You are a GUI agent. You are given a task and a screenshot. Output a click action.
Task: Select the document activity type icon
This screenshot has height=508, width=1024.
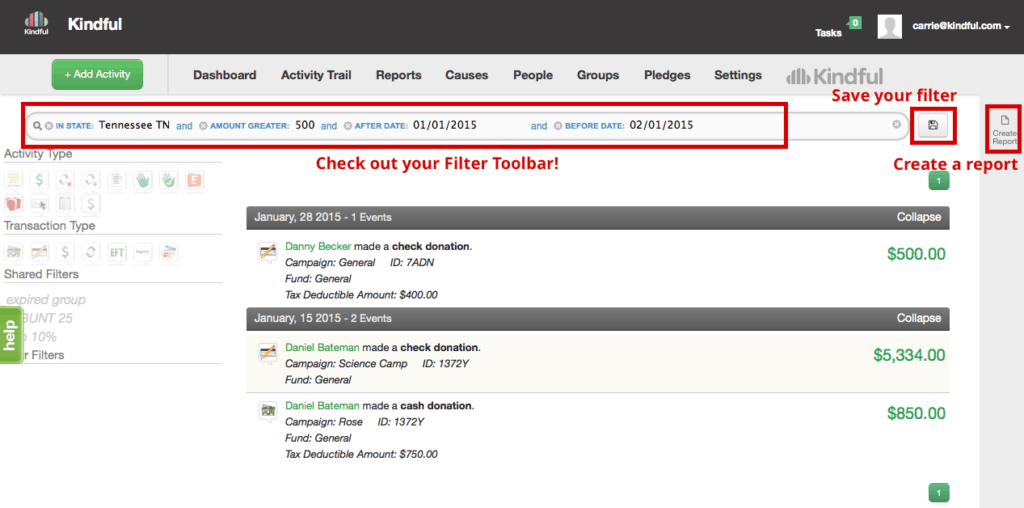[x=117, y=181]
